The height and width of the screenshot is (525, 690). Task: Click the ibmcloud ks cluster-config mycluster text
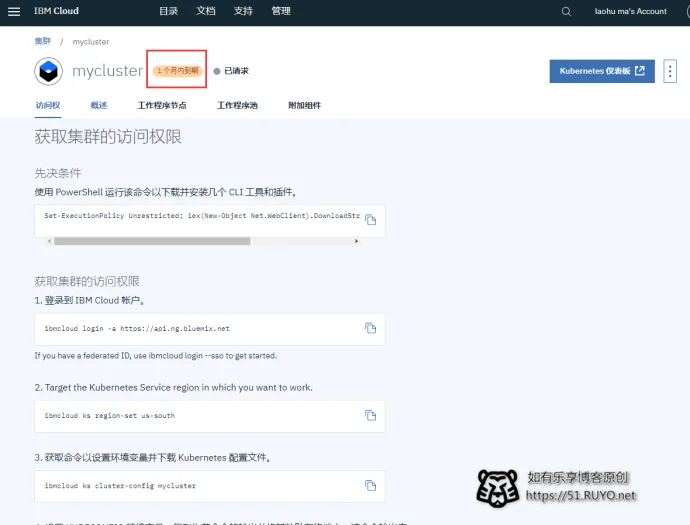tap(120, 486)
